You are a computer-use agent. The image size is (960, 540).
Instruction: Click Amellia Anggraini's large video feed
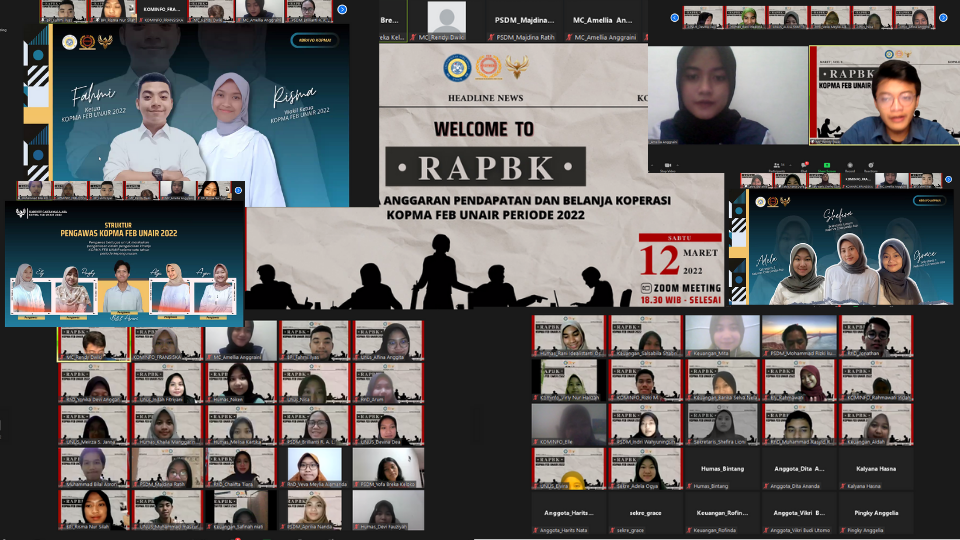tap(727, 95)
